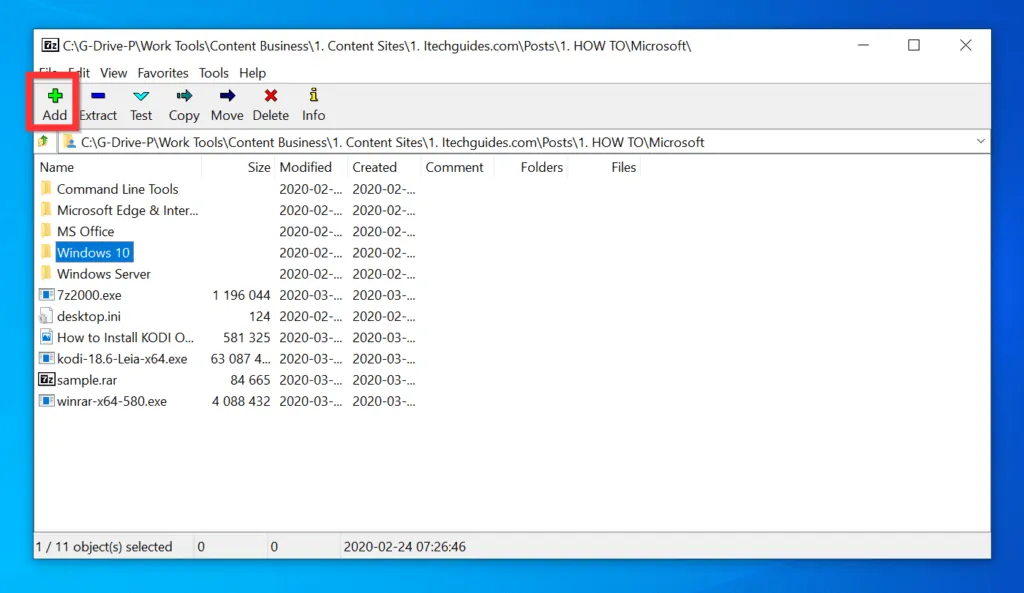Sort by the Modified column header
The height and width of the screenshot is (593, 1024).
coord(308,167)
